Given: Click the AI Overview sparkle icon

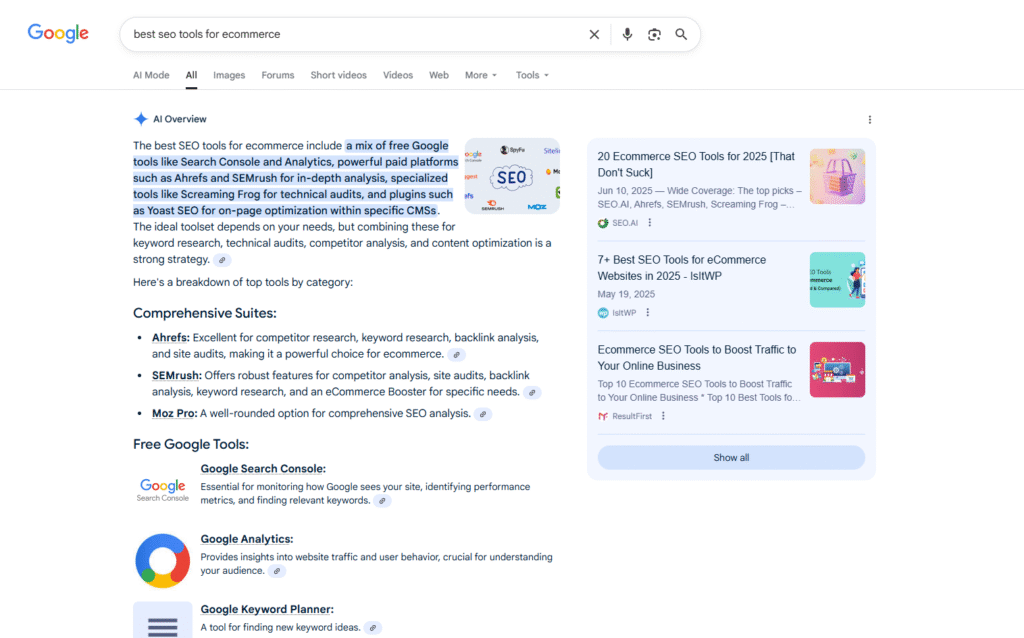Looking at the screenshot, I should click(139, 118).
